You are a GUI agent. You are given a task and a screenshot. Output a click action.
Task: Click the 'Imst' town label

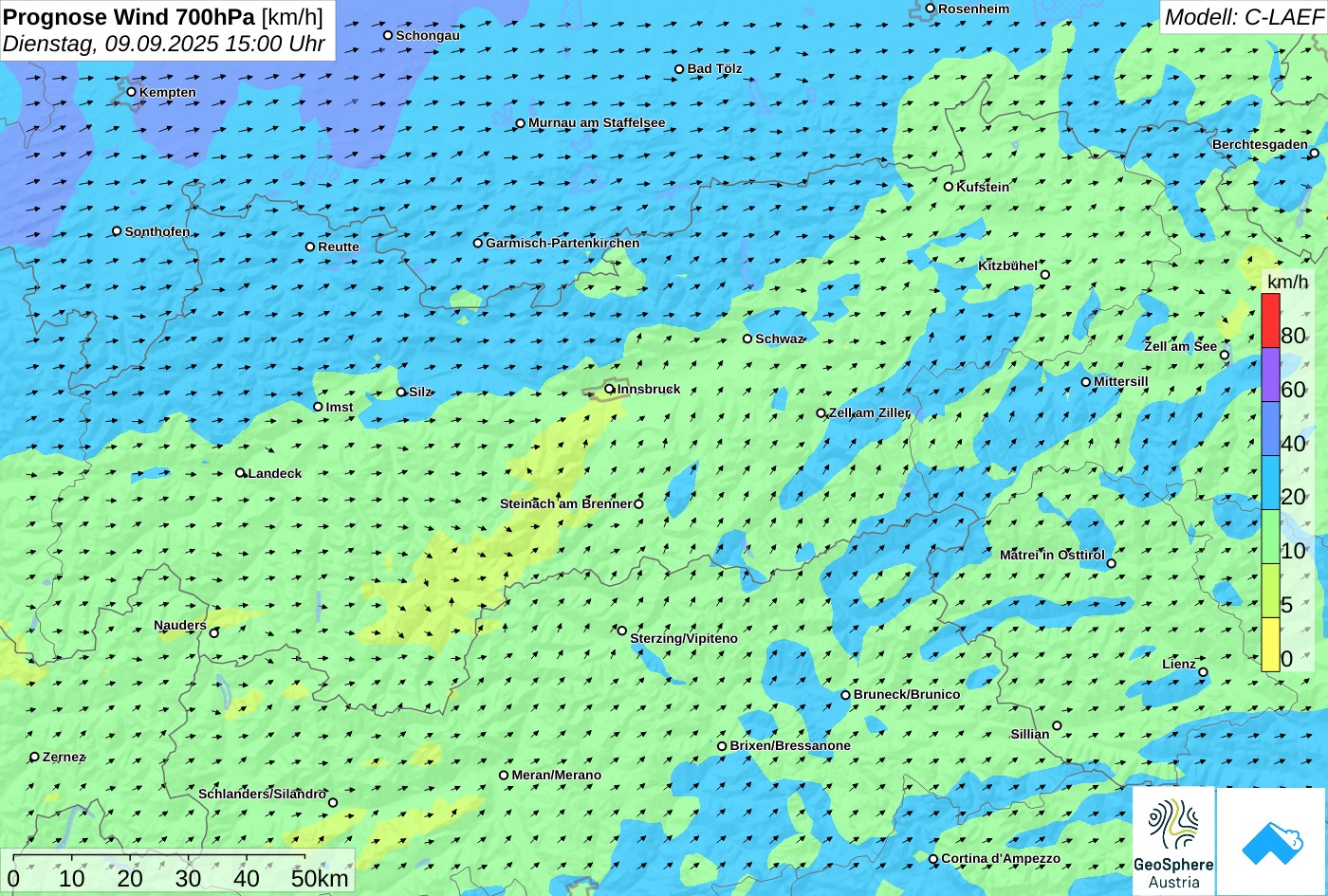pyautogui.click(x=340, y=407)
